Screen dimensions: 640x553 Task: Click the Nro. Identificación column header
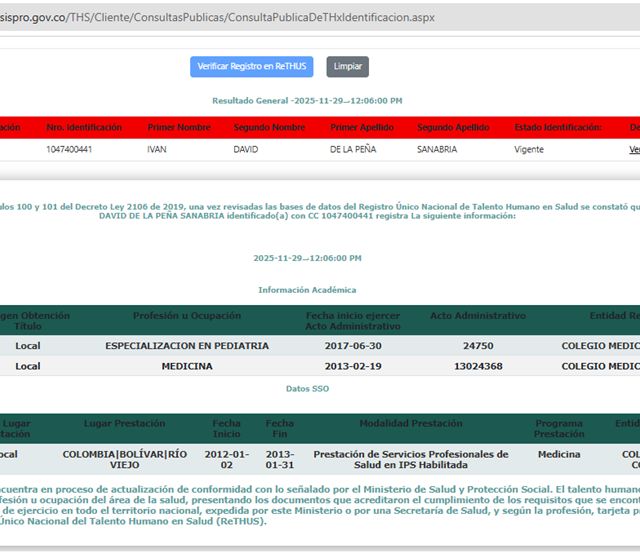pyautogui.click(x=84, y=127)
